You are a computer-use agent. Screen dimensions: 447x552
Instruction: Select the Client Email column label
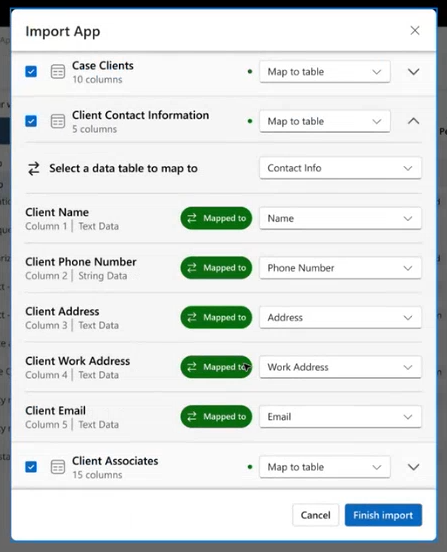(55, 411)
